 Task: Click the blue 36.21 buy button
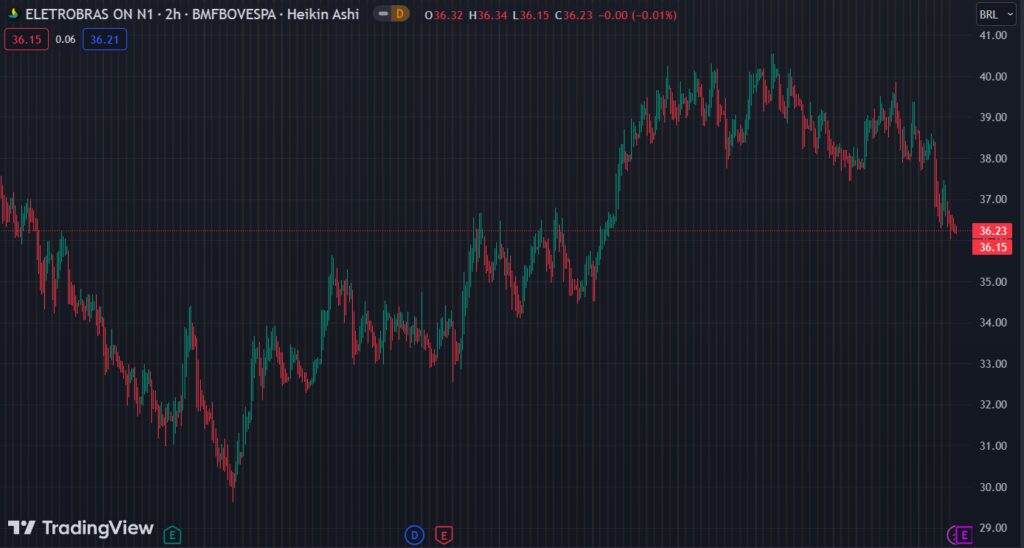point(104,39)
